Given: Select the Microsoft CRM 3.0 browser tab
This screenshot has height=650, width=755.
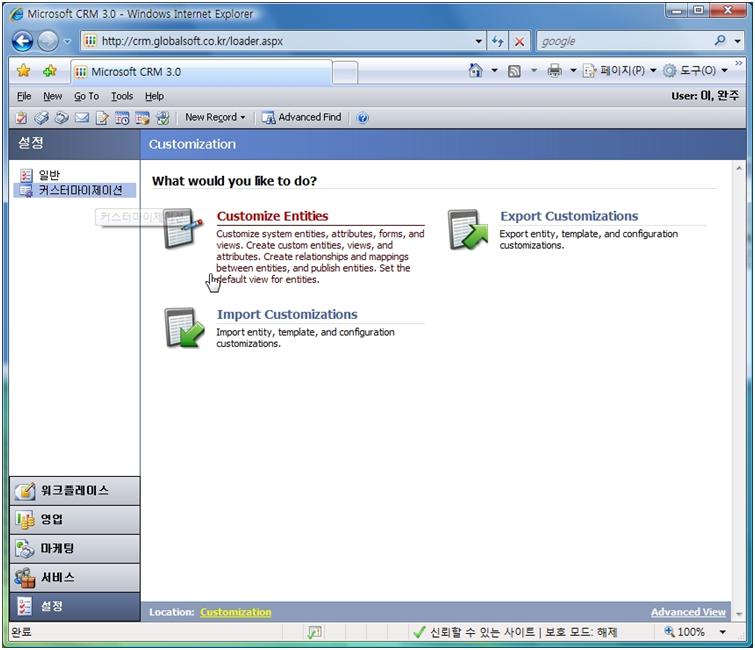Looking at the screenshot, I should 201,72.
